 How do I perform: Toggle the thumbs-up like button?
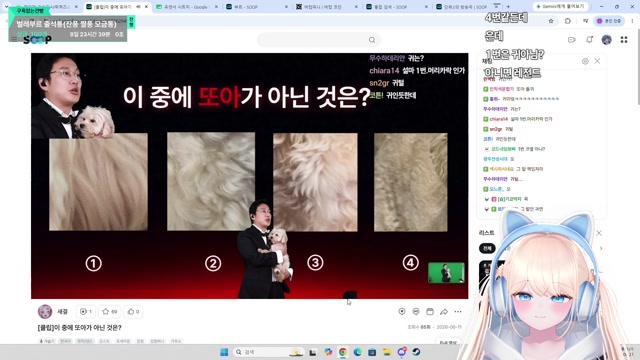point(133,311)
